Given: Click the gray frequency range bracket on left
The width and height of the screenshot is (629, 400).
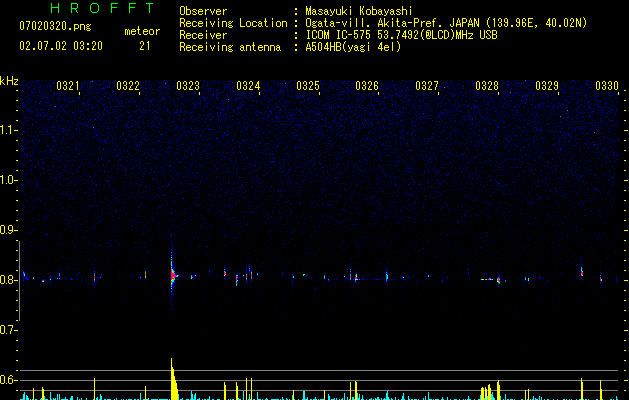Looking at the screenshot, I should coord(19,280).
